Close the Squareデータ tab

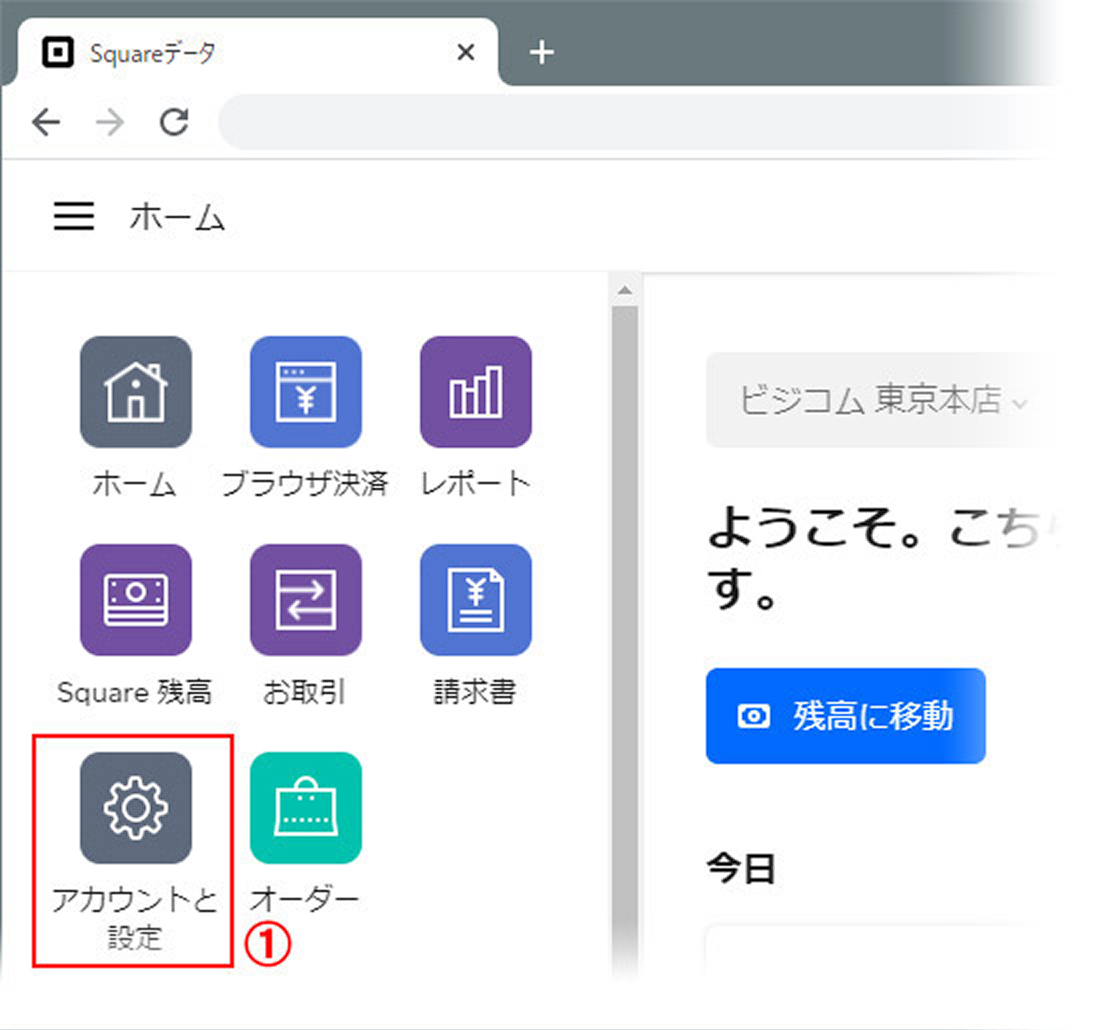coord(465,53)
